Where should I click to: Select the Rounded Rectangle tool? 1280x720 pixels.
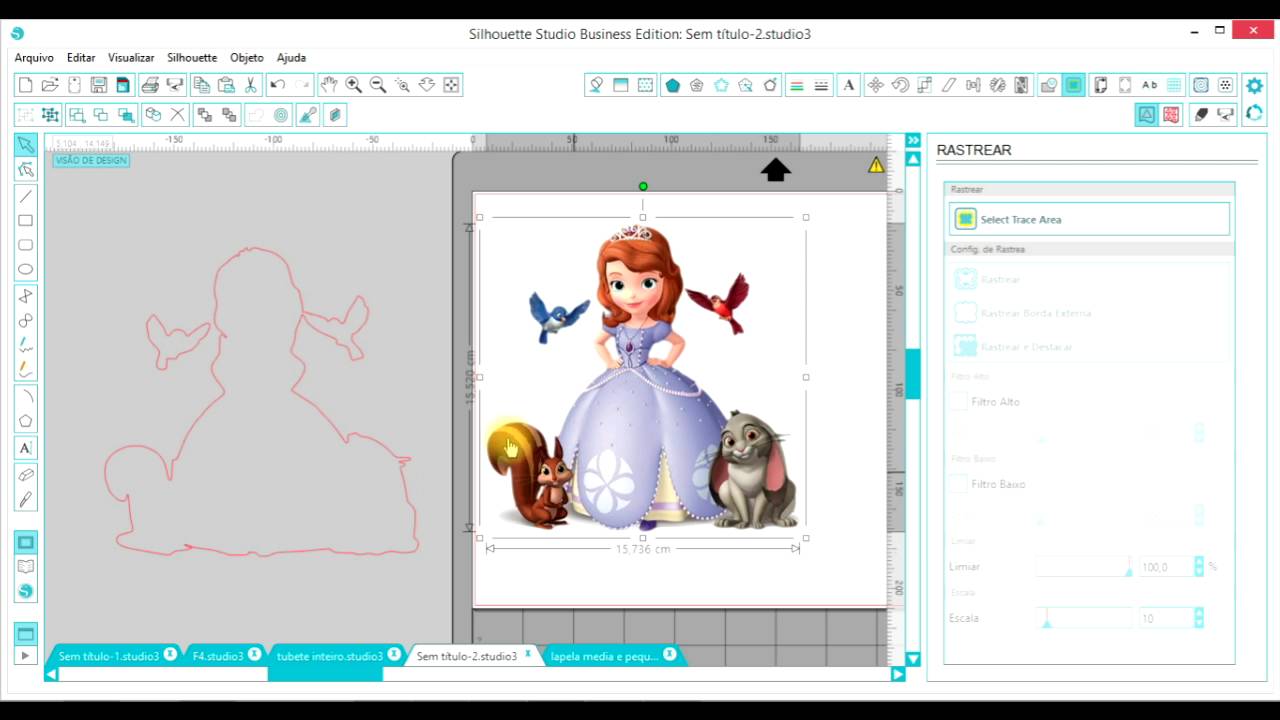pos(26,245)
